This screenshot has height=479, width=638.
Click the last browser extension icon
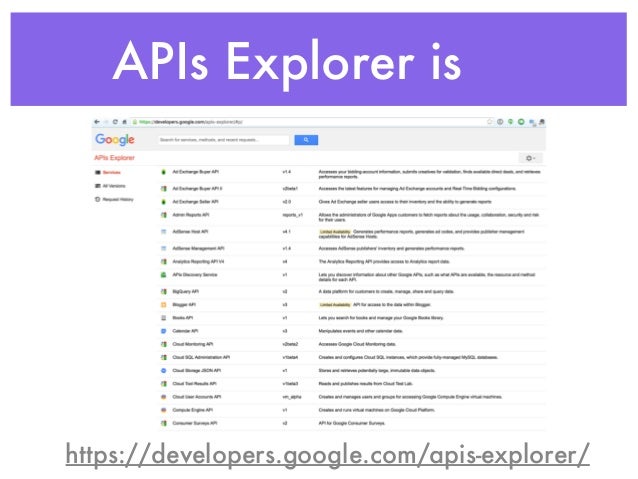pyautogui.click(x=542, y=122)
